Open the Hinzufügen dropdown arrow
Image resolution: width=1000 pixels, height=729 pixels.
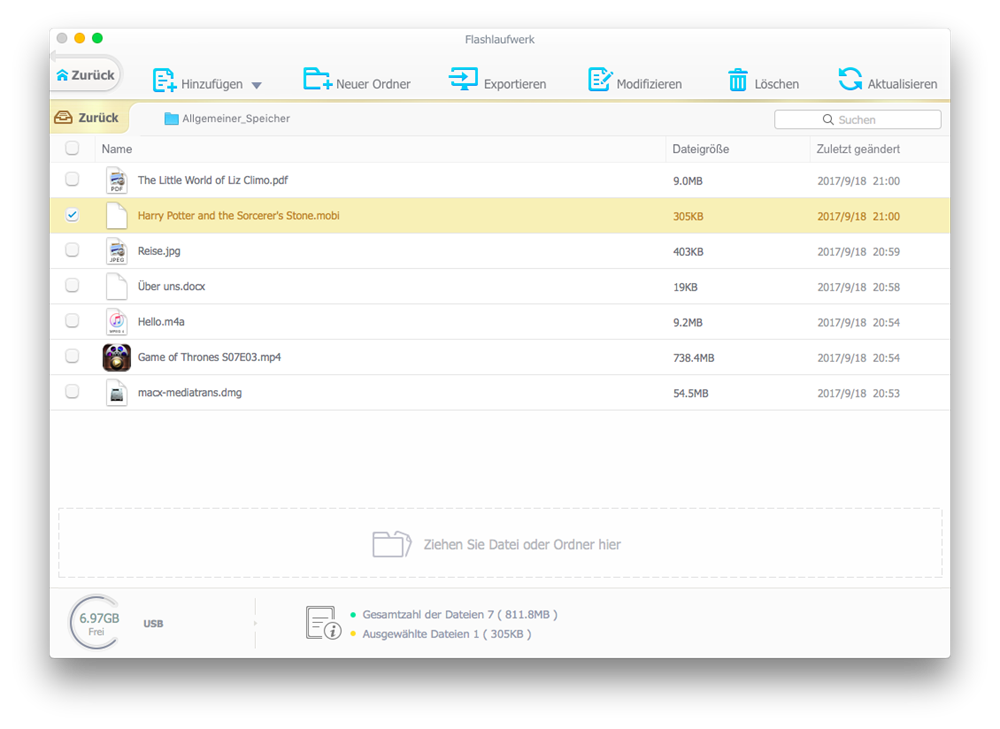[x=256, y=85]
